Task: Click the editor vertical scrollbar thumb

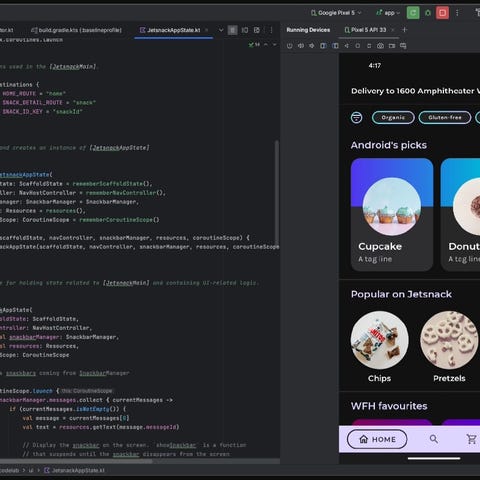Action: click(x=277, y=193)
